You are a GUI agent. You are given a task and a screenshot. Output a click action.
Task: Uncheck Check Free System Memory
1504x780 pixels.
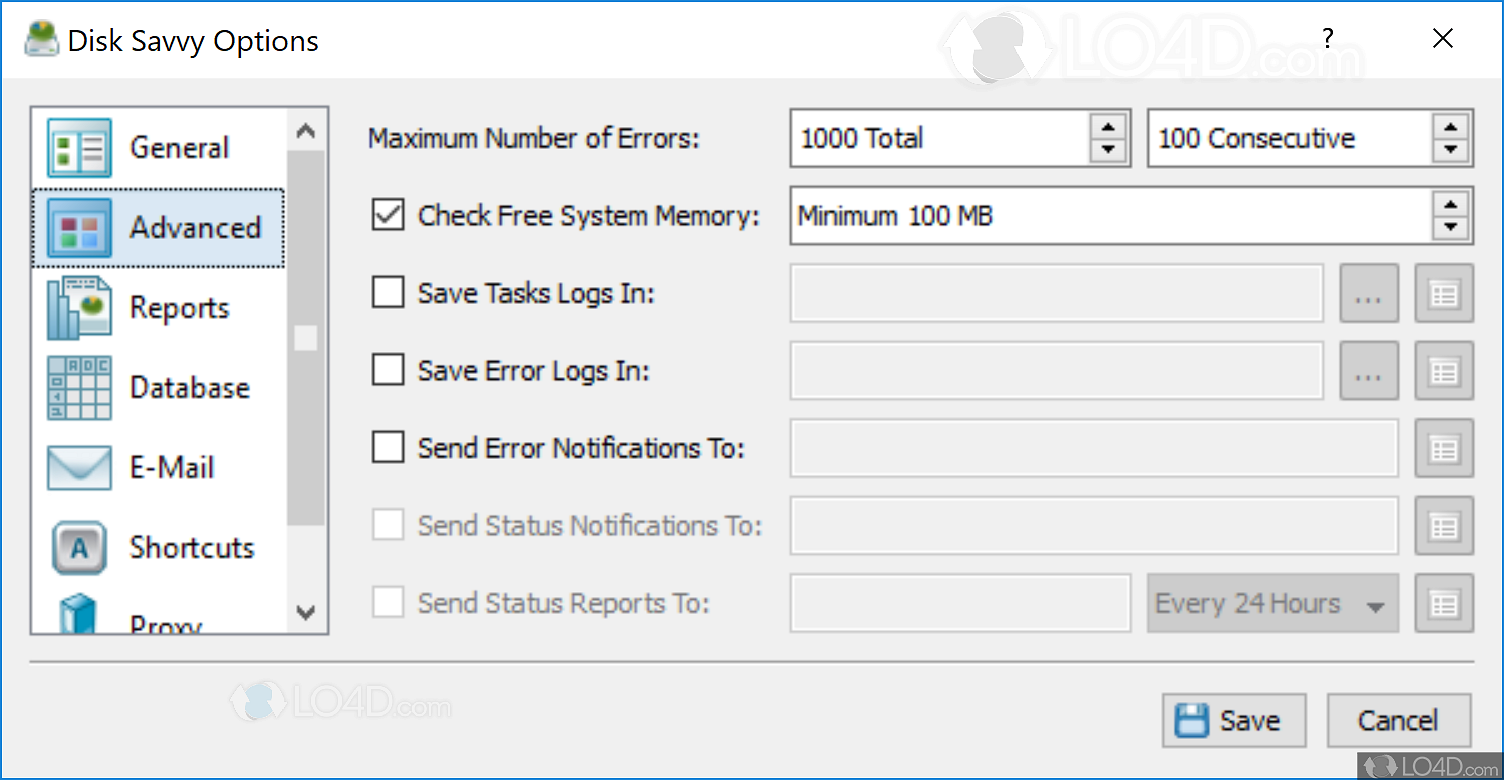point(388,215)
